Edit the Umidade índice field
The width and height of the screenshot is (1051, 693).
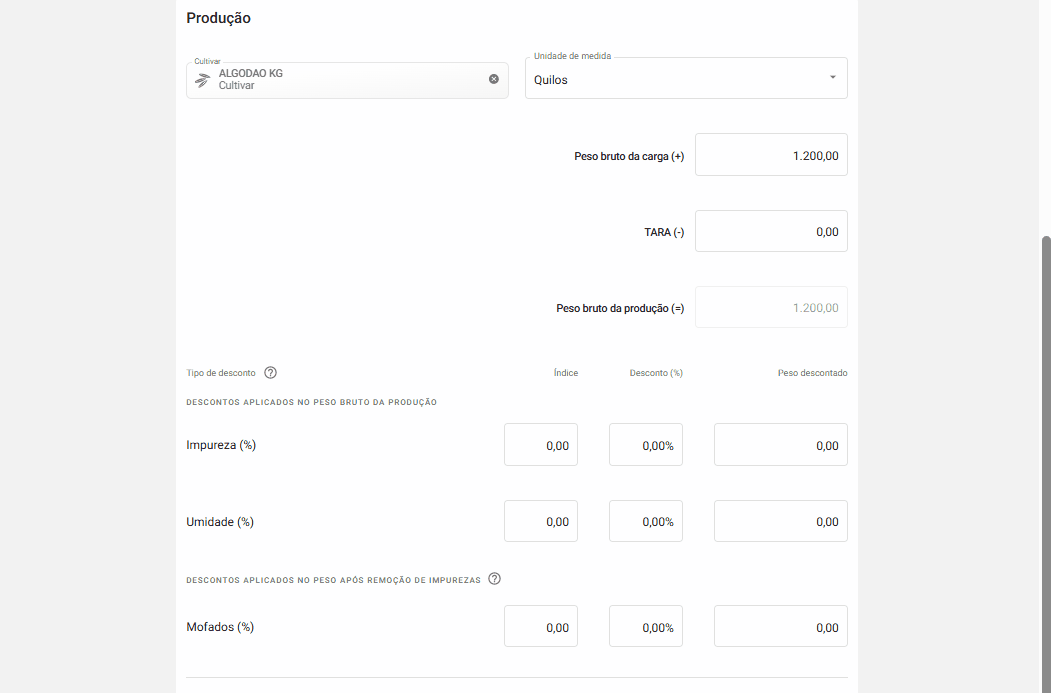(x=541, y=521)
